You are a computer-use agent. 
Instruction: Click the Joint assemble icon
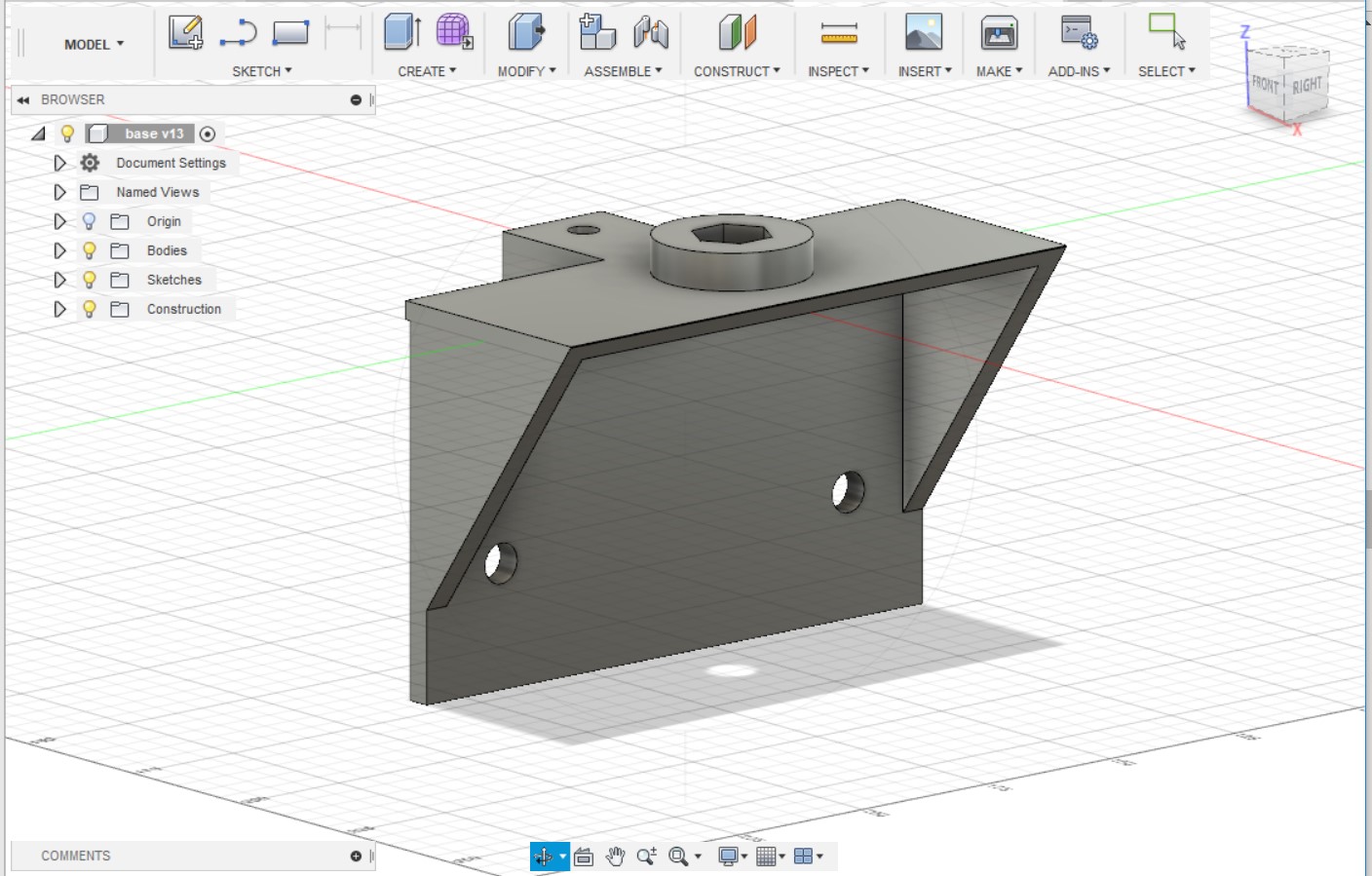(x=651, y=32)
